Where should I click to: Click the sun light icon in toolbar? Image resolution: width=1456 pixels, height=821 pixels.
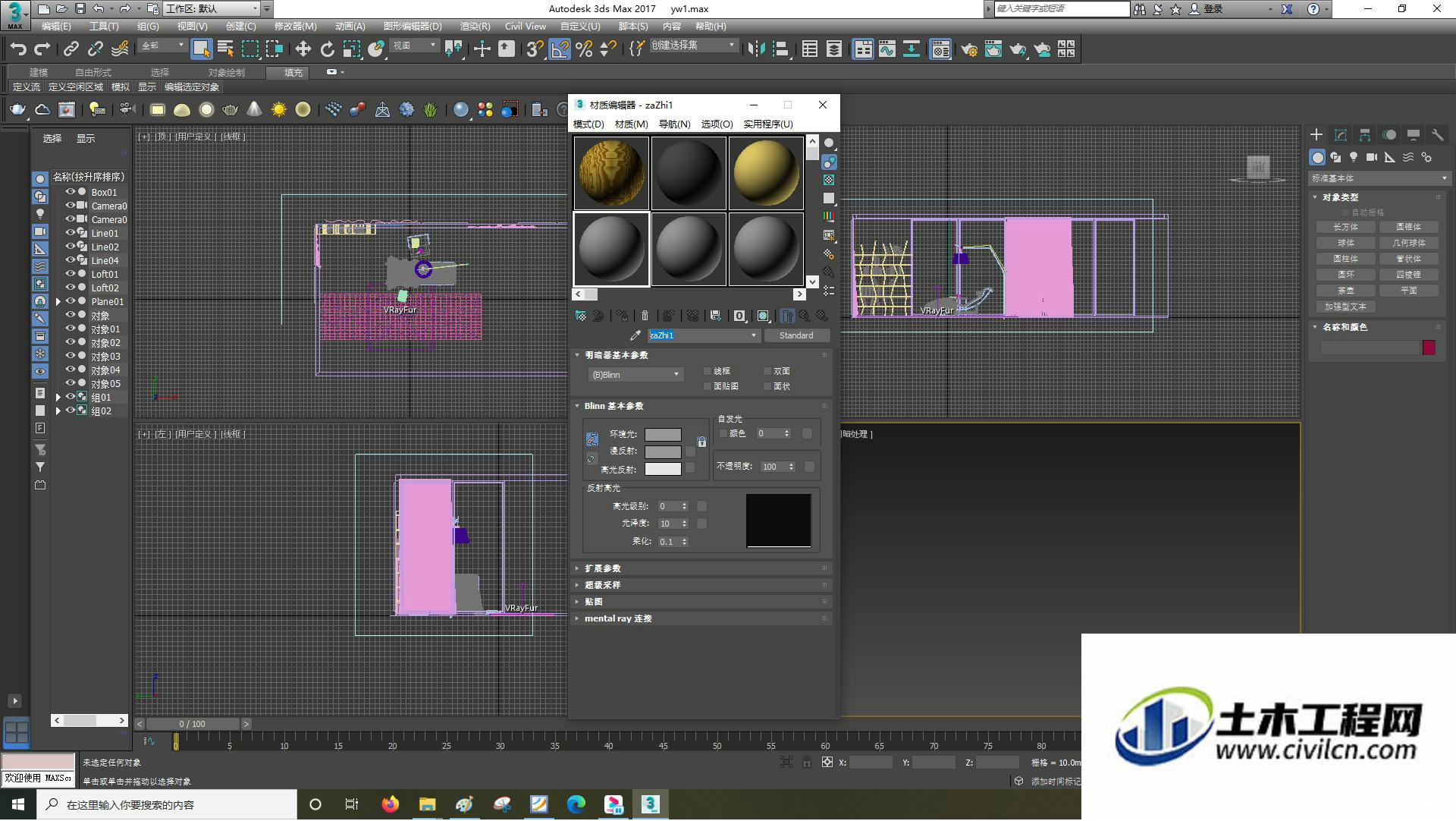pos(279,110)
